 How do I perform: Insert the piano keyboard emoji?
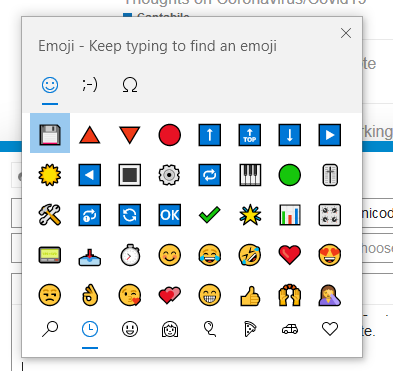coord(250,175)
